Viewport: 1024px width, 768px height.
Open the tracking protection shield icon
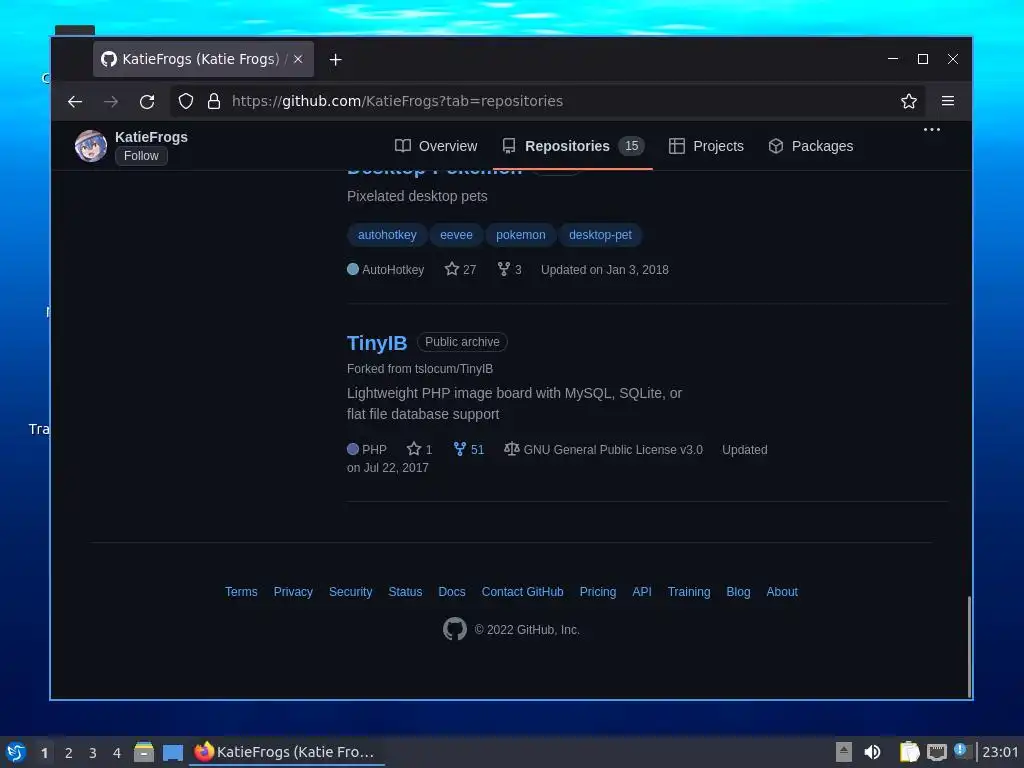click(186, 101)
